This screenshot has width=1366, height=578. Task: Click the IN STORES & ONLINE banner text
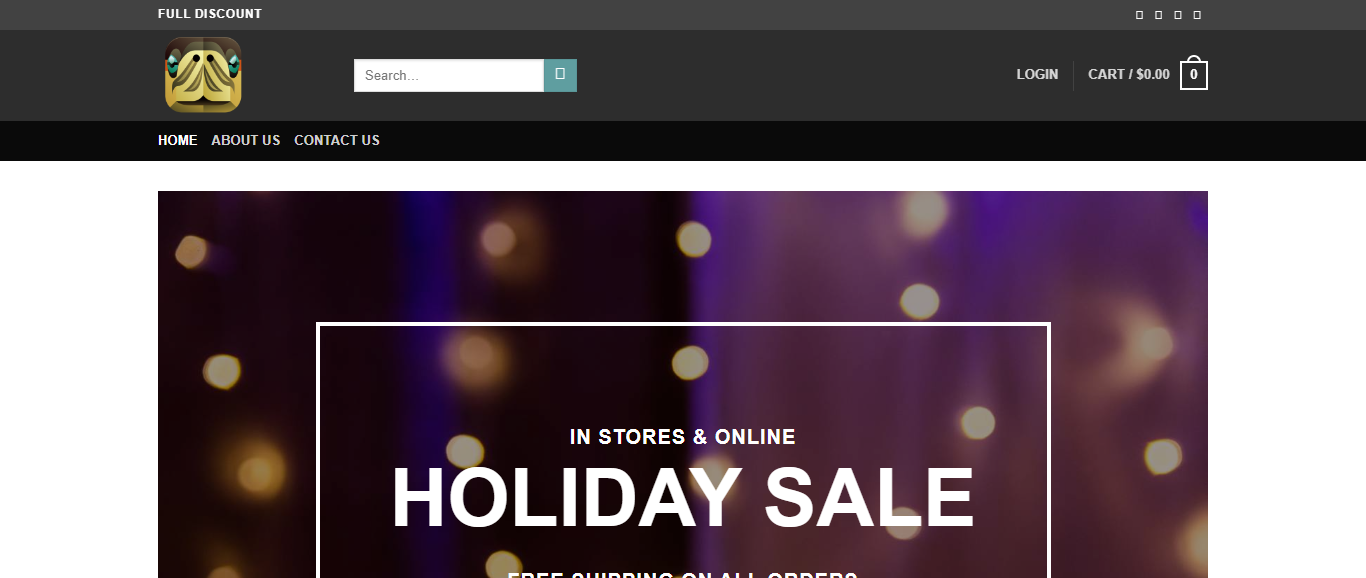click(683, 437)
